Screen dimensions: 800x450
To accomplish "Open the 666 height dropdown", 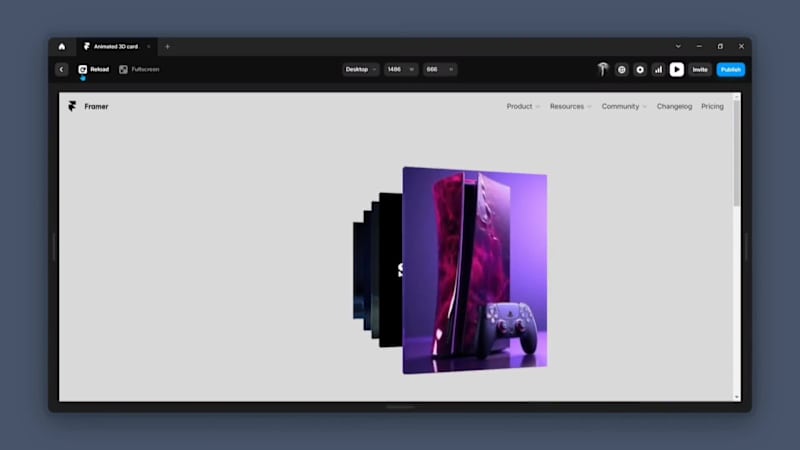I will (439, 69).
